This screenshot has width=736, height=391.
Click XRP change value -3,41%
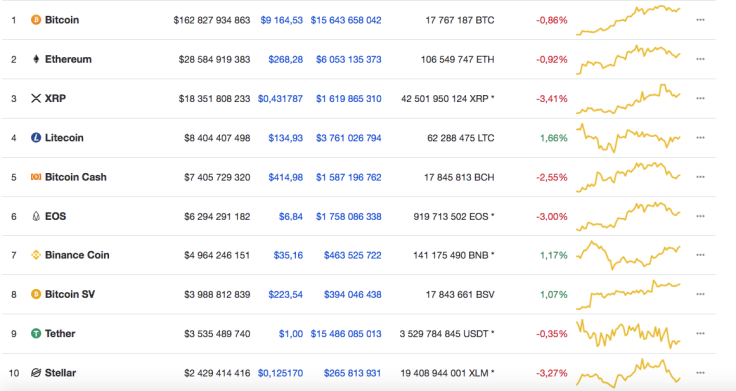tap(552, 99)
